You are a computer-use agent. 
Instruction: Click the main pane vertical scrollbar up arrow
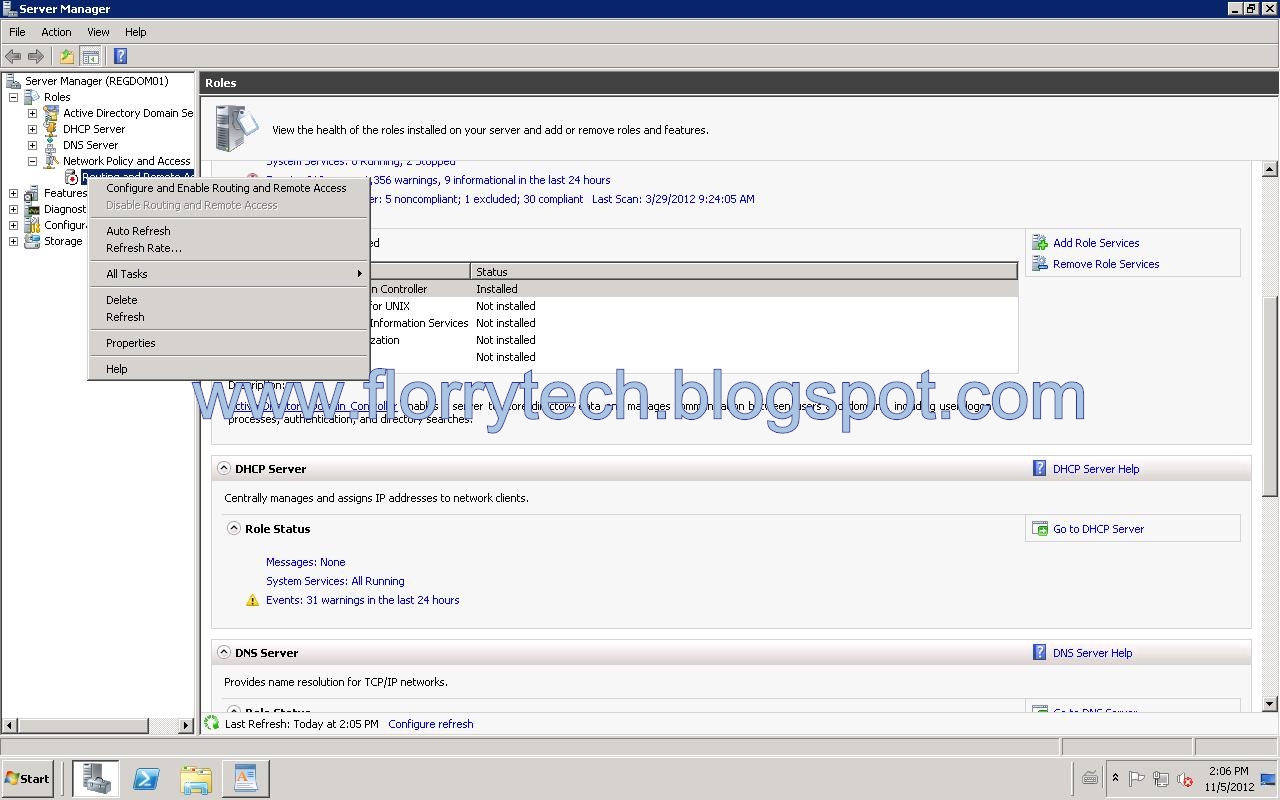tap(1271, 169)
